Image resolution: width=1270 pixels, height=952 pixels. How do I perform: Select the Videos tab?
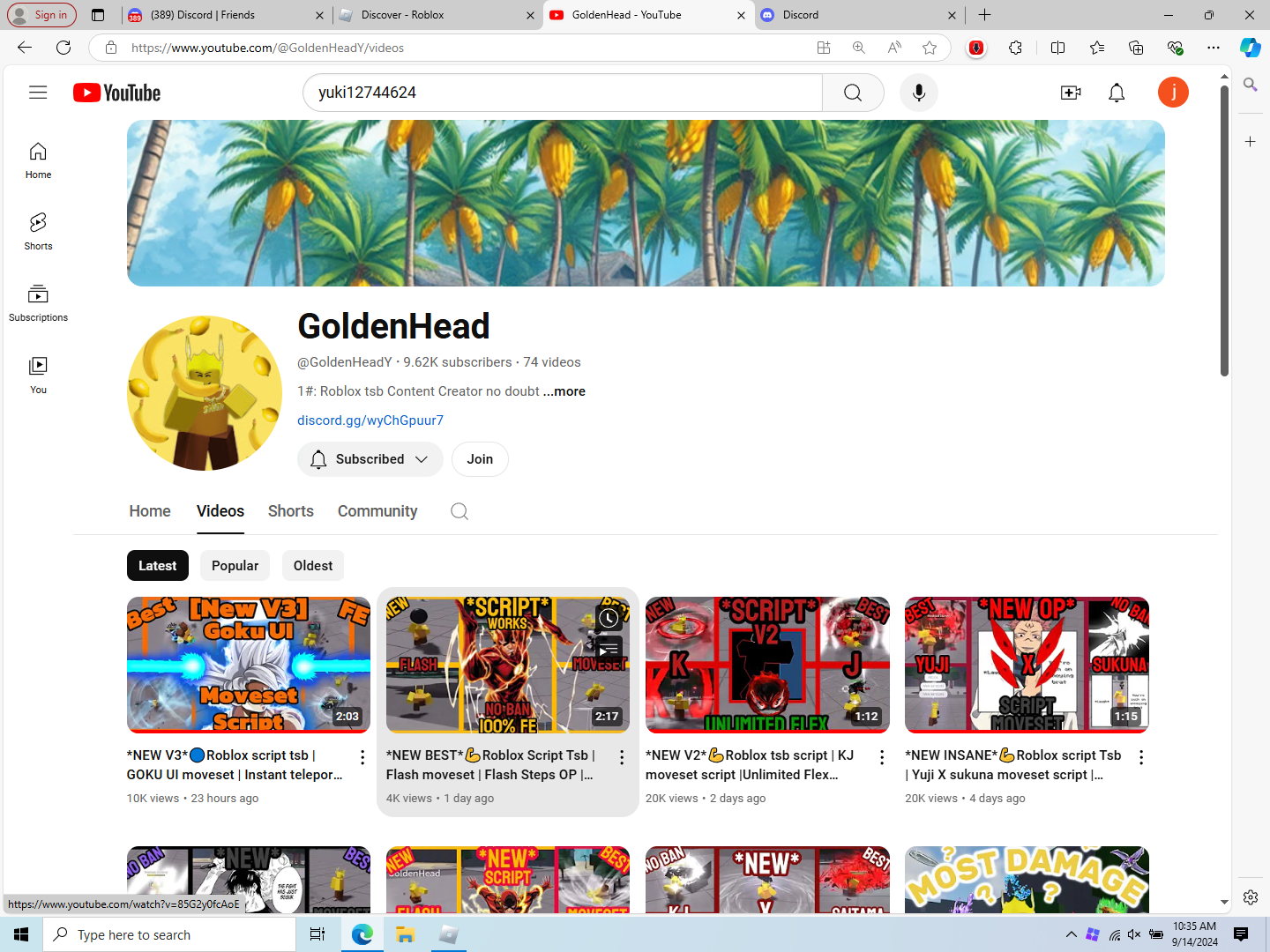[x=220, y=511]
